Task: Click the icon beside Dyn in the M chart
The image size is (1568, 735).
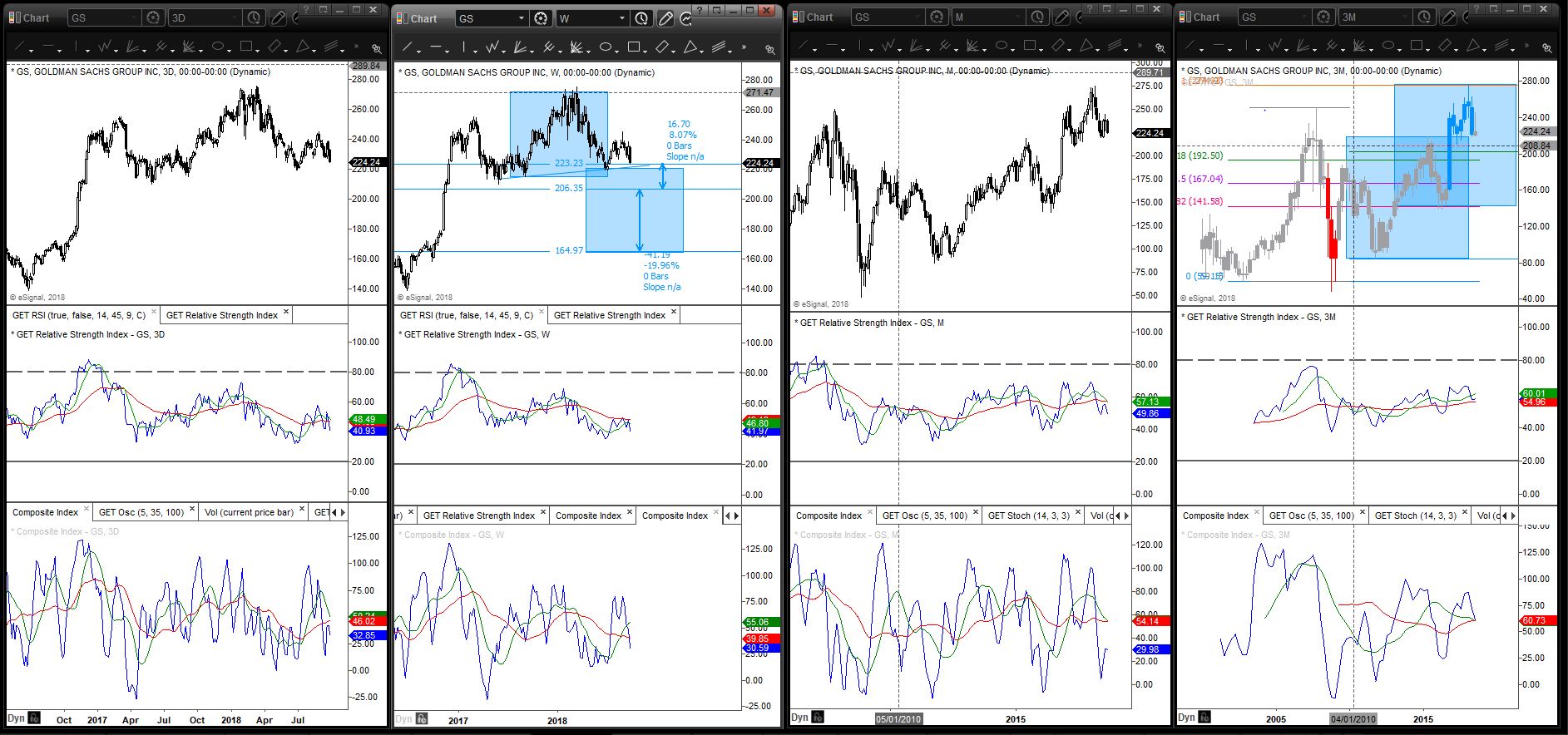Action: pyautogui.click(x=819, y=718)
